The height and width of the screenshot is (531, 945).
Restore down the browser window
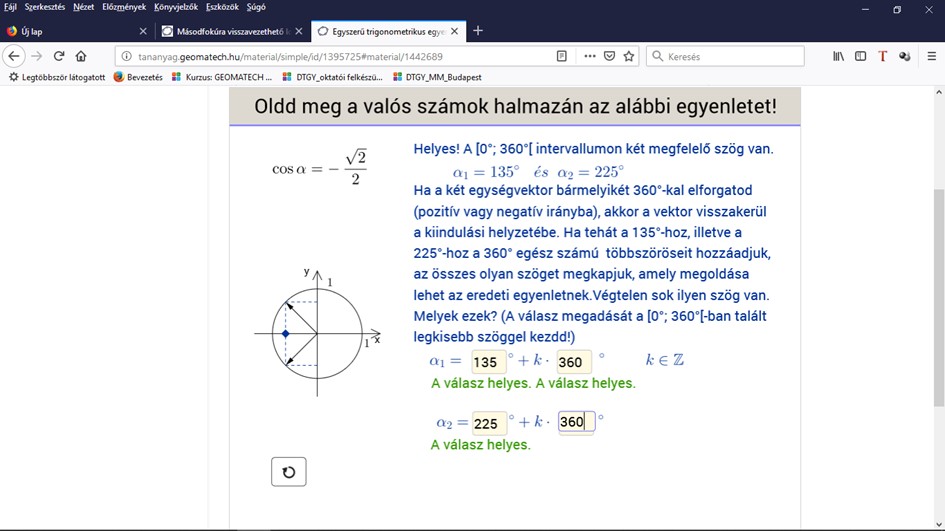coord(897,9)
